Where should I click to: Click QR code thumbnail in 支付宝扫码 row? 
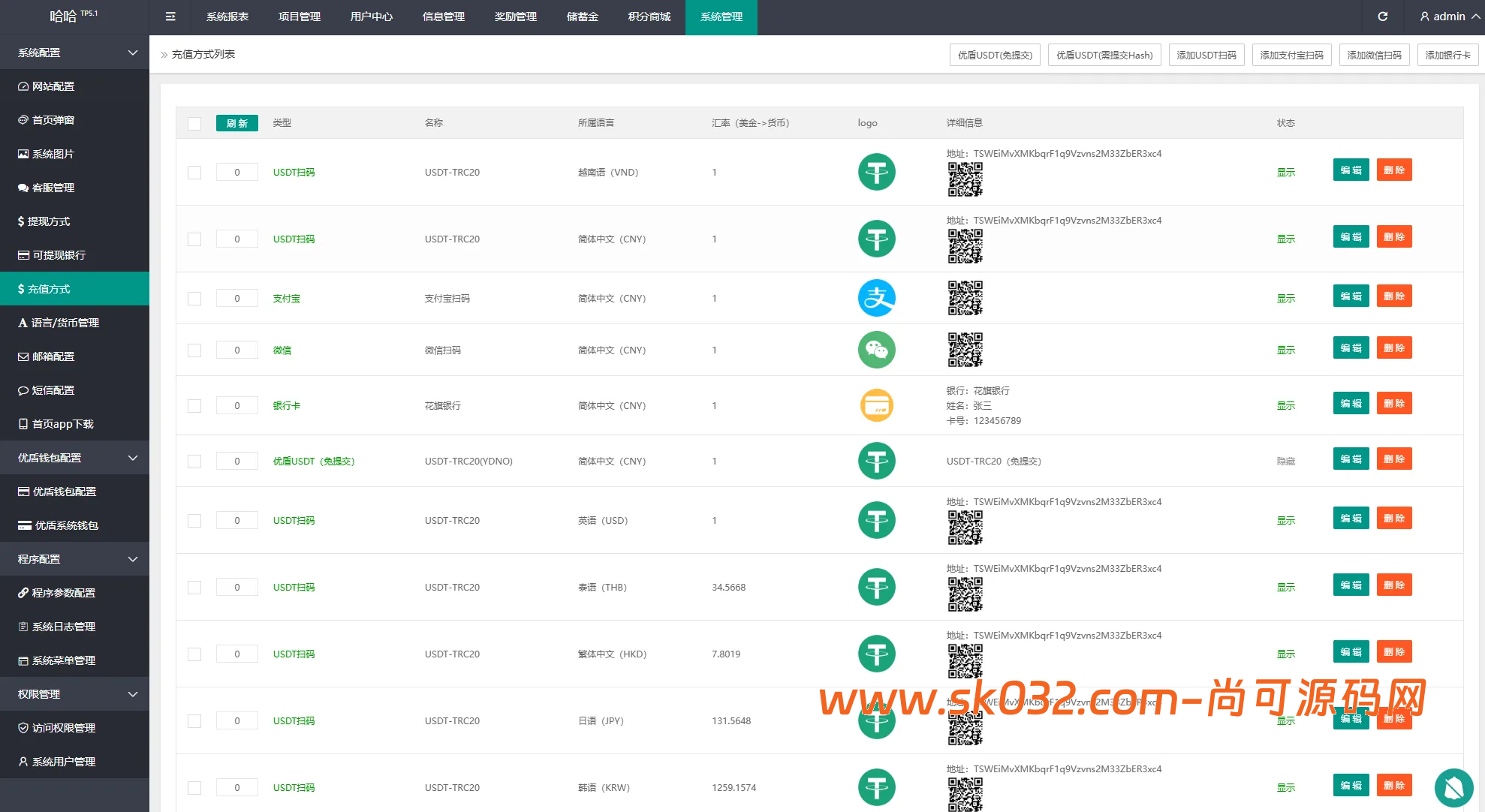point(965,298)
